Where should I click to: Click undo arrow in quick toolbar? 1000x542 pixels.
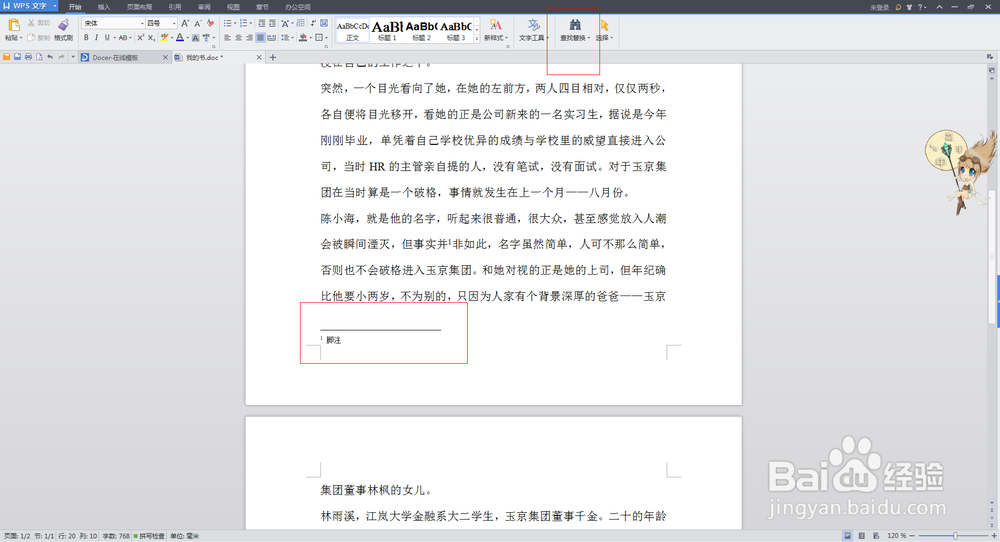point(50,57)
